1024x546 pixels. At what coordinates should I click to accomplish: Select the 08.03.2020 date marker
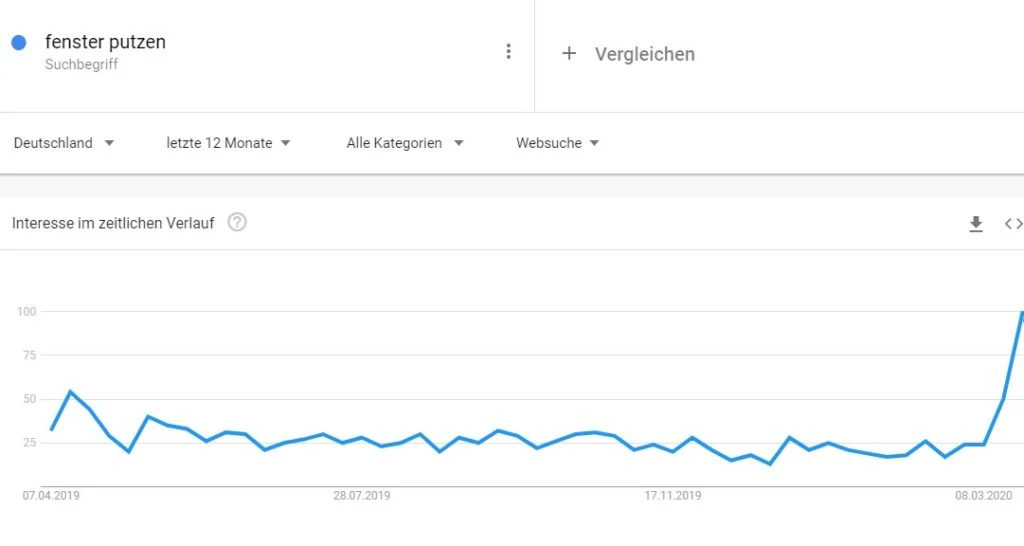click(x=984, y=495)
